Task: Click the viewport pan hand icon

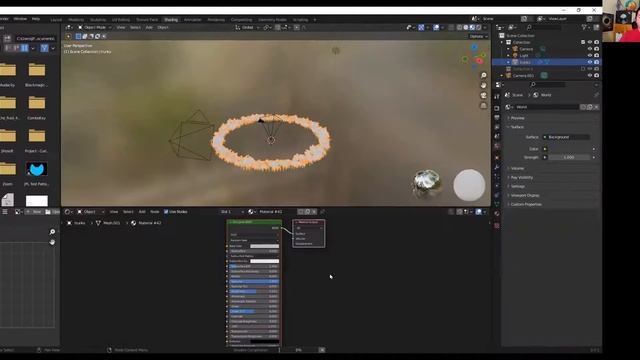Action: pos(484,85)
